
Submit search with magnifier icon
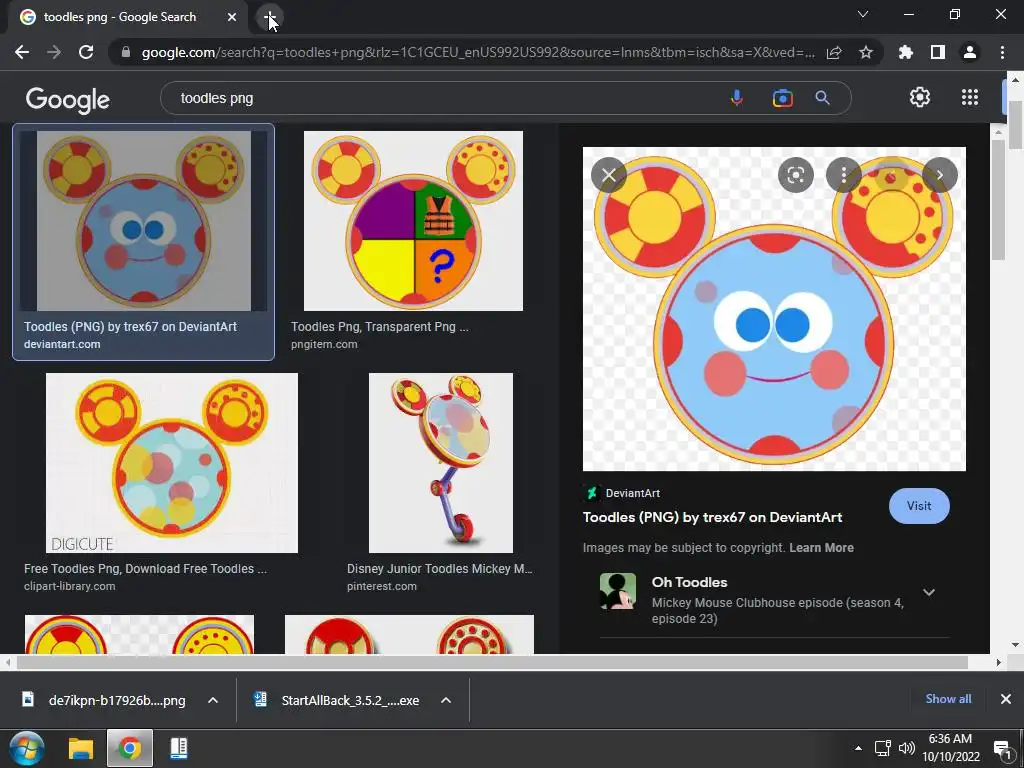pyautogui.click(x=822, y=98)
